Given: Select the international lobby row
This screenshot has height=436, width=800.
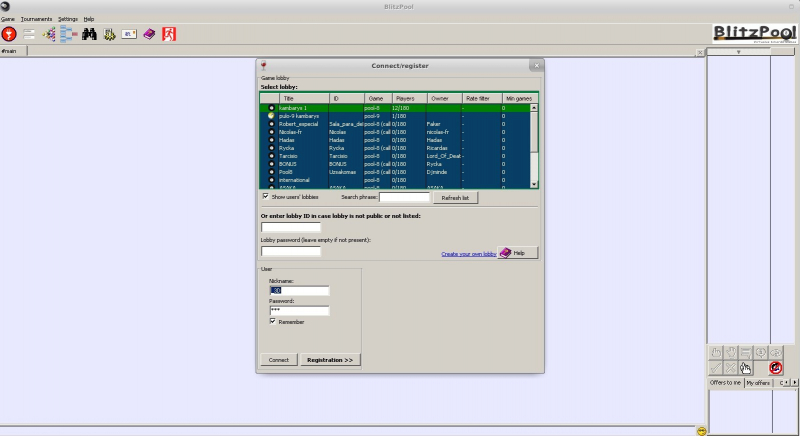Looking at the screenshot, I should (x=395, y=180).
